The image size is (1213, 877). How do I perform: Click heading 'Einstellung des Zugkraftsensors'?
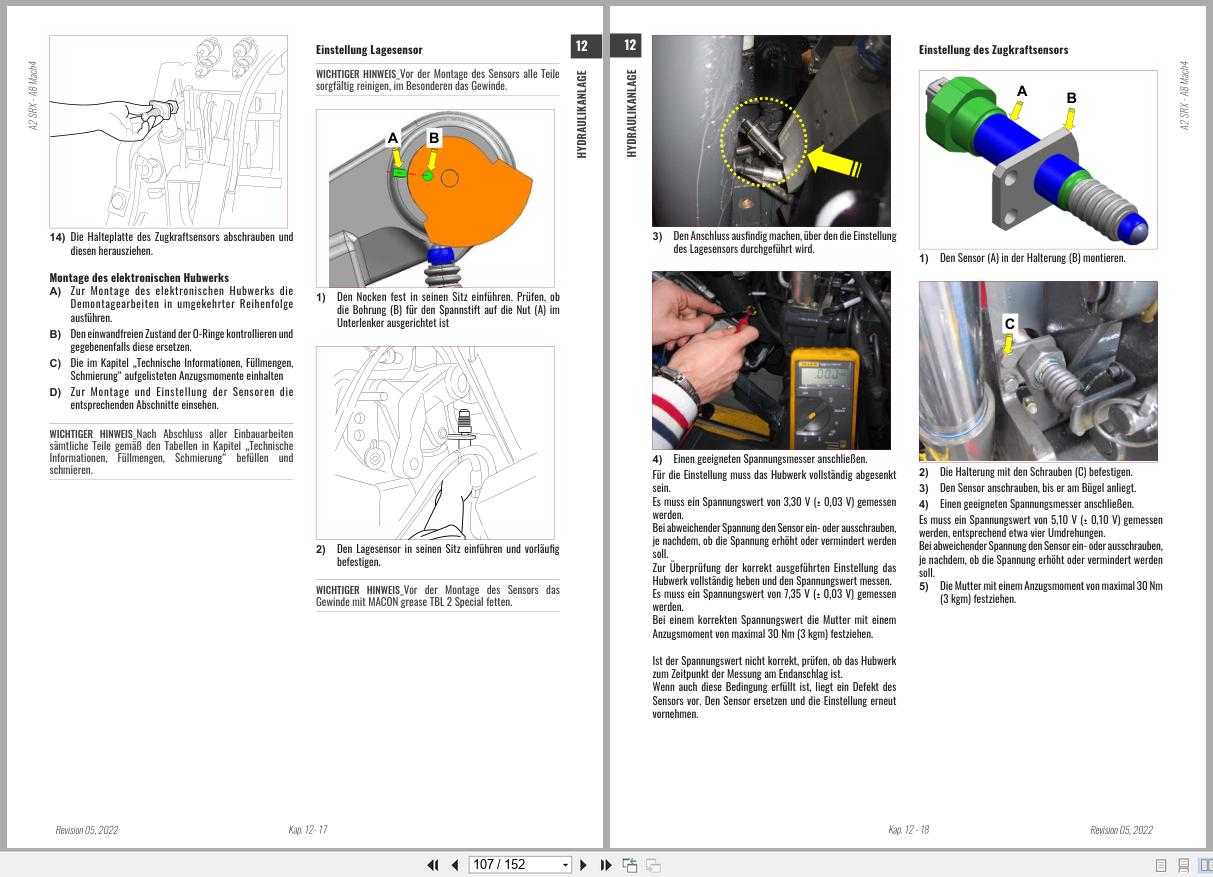click(x=993, y=49)
